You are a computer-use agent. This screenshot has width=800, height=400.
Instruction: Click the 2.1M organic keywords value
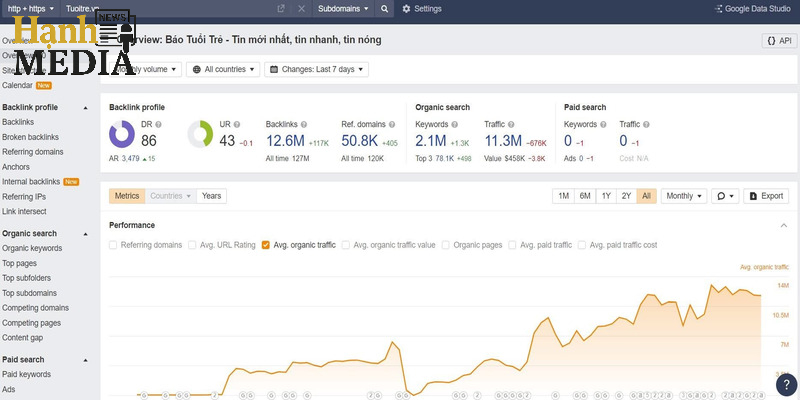tap(431, 141)
